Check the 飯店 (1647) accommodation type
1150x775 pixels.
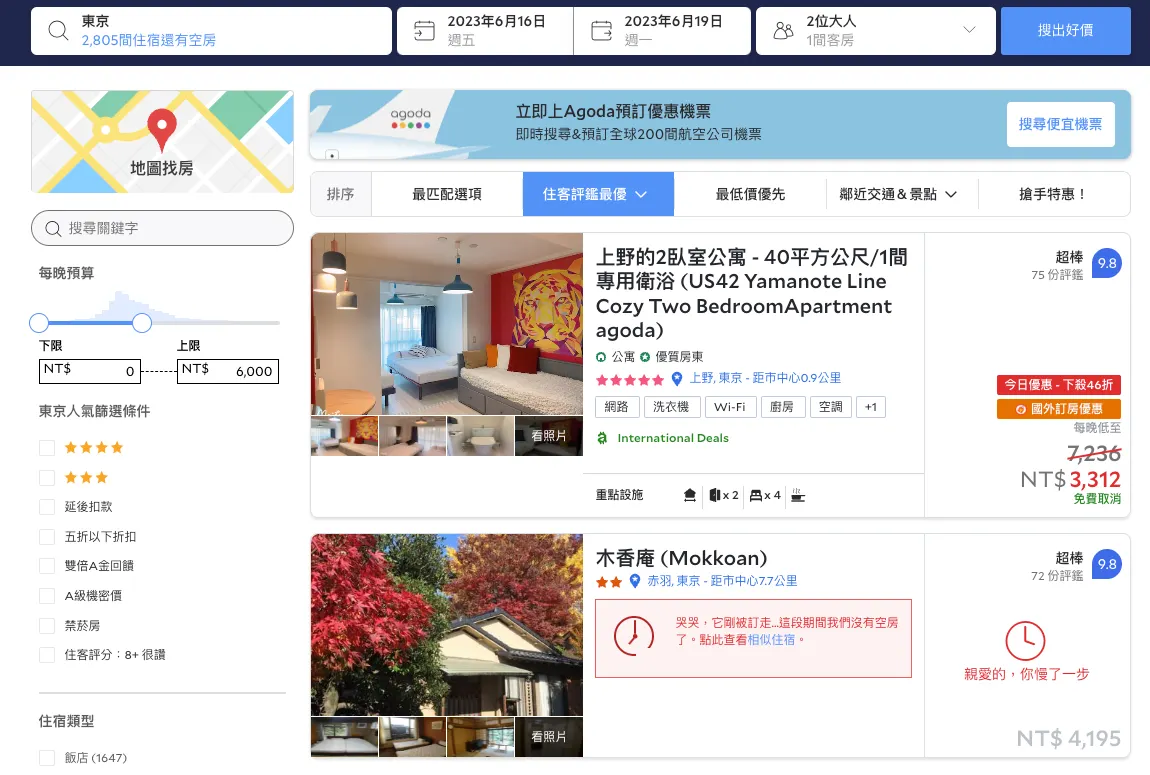point(47,757)
